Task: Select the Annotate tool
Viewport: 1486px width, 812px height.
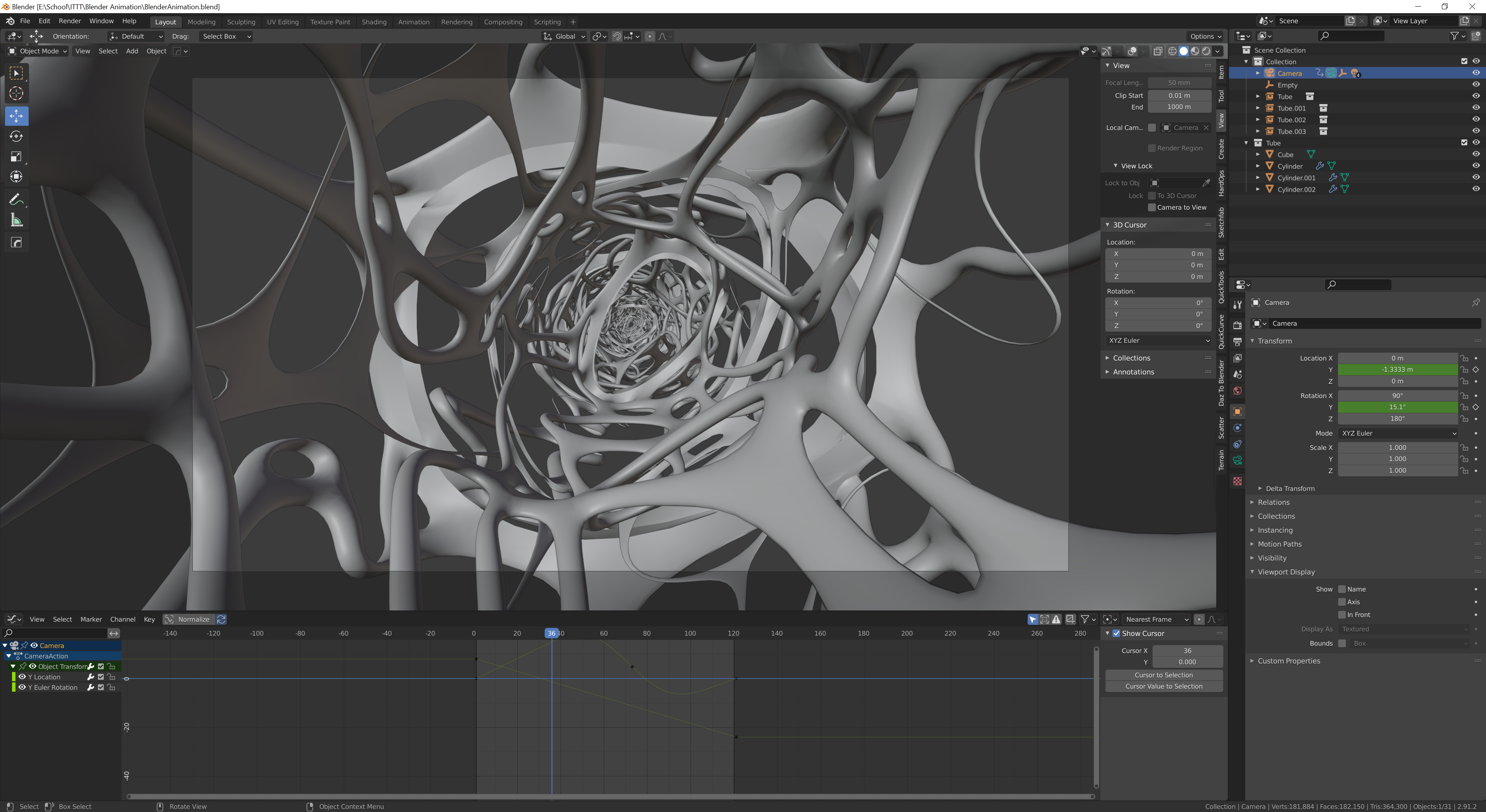Action: click(x=16, y=200)
